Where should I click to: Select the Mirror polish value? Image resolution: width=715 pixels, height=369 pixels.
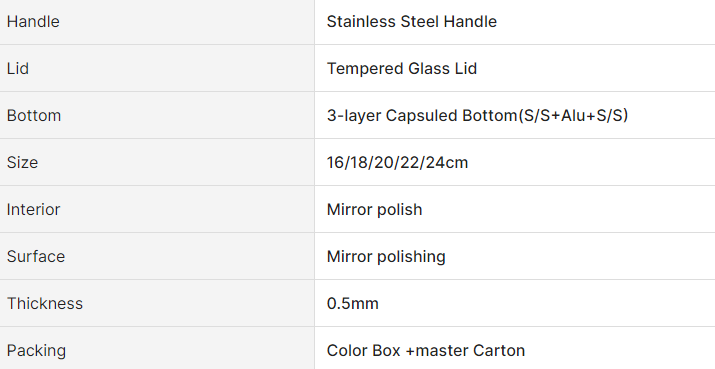coord(374,210)
